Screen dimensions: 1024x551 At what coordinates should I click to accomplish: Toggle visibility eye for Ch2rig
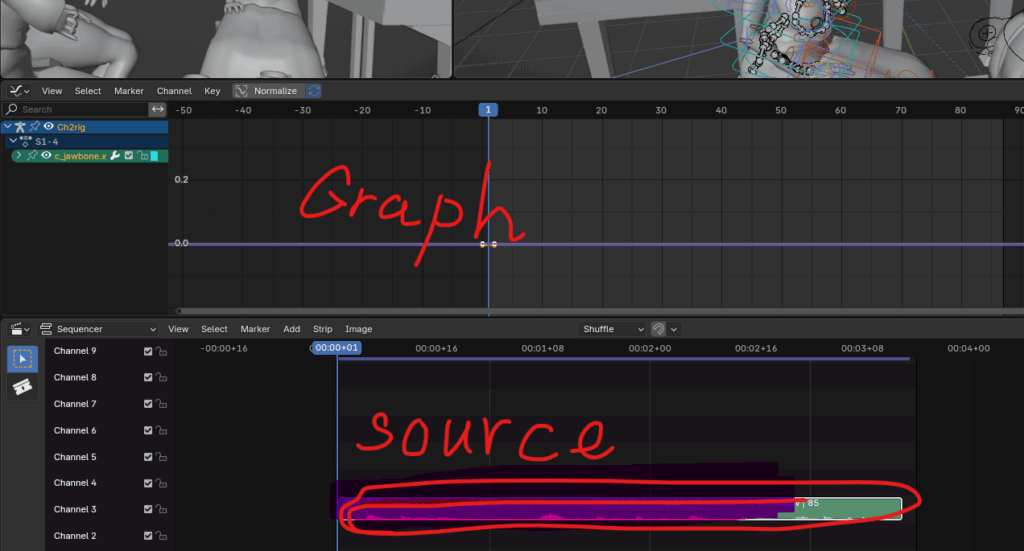pyautogui.click(x=48, y=127)
